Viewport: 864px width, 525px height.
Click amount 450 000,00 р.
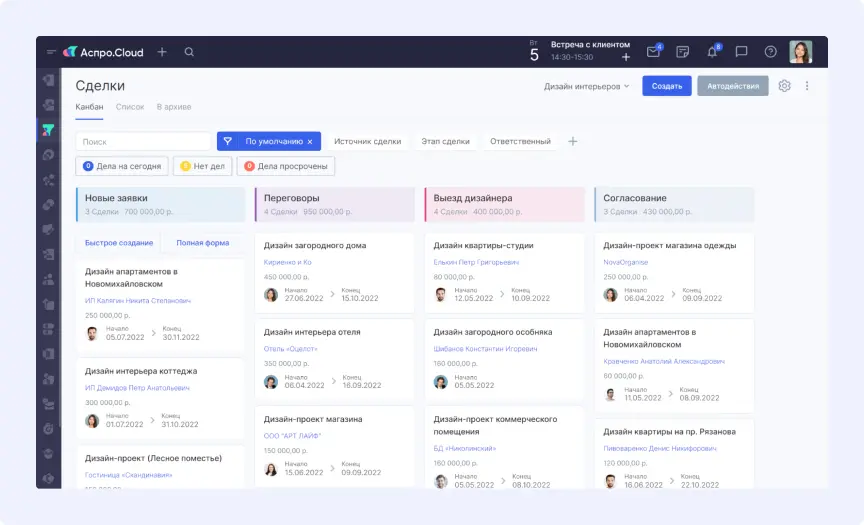(286, 277)
